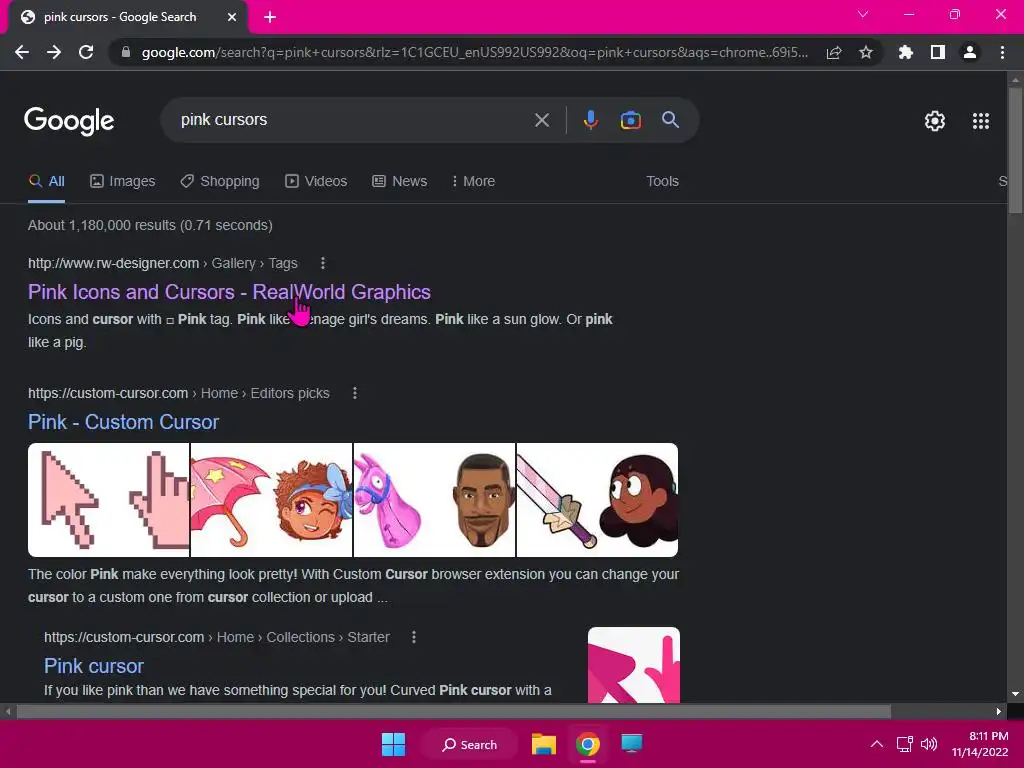This screenshot has width=1024, height=768.
Task: Click the pink sword cursor thumbnail
Action: click(597, 500)
